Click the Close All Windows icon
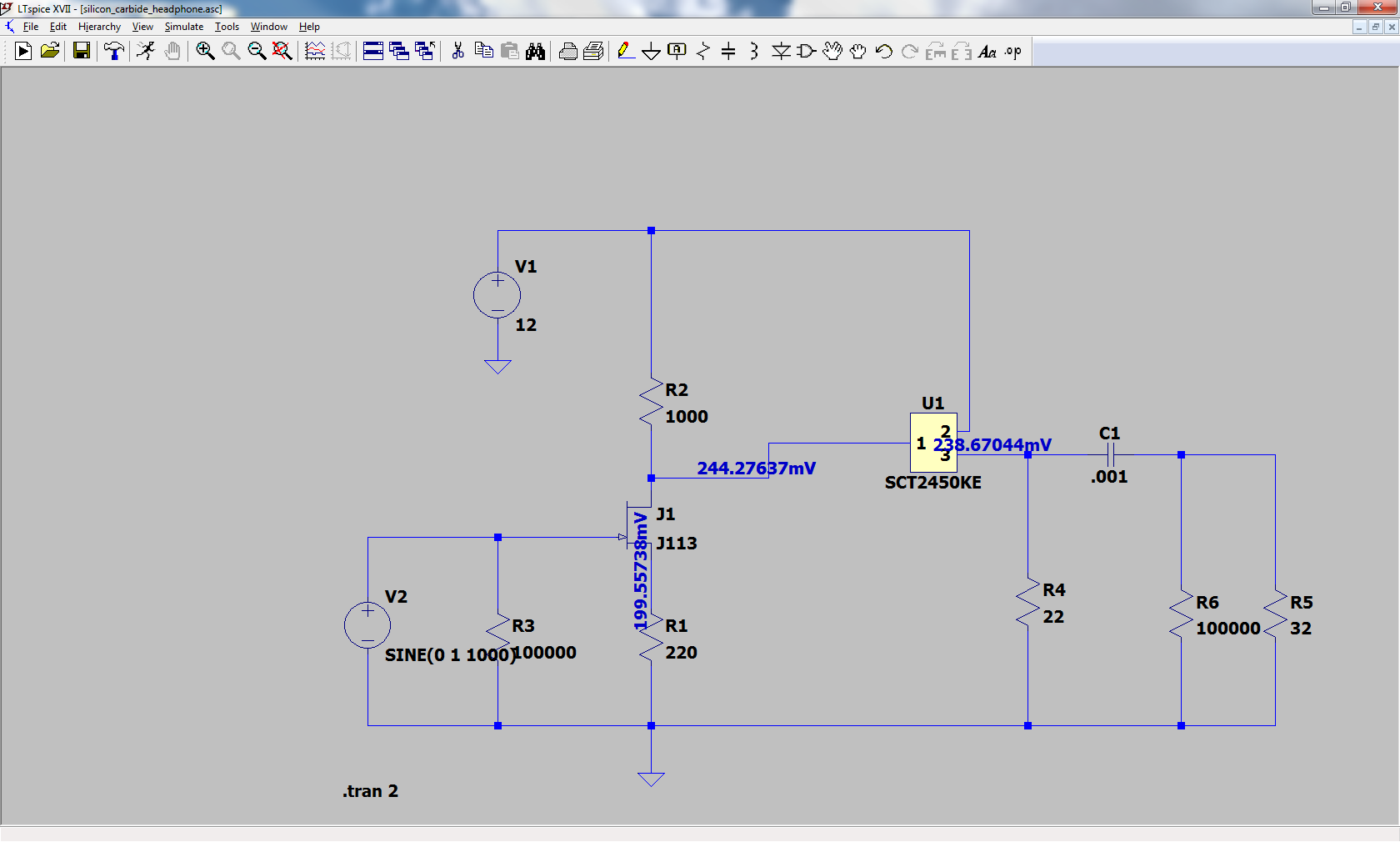 pyautogui.click(x=425, y=52)
